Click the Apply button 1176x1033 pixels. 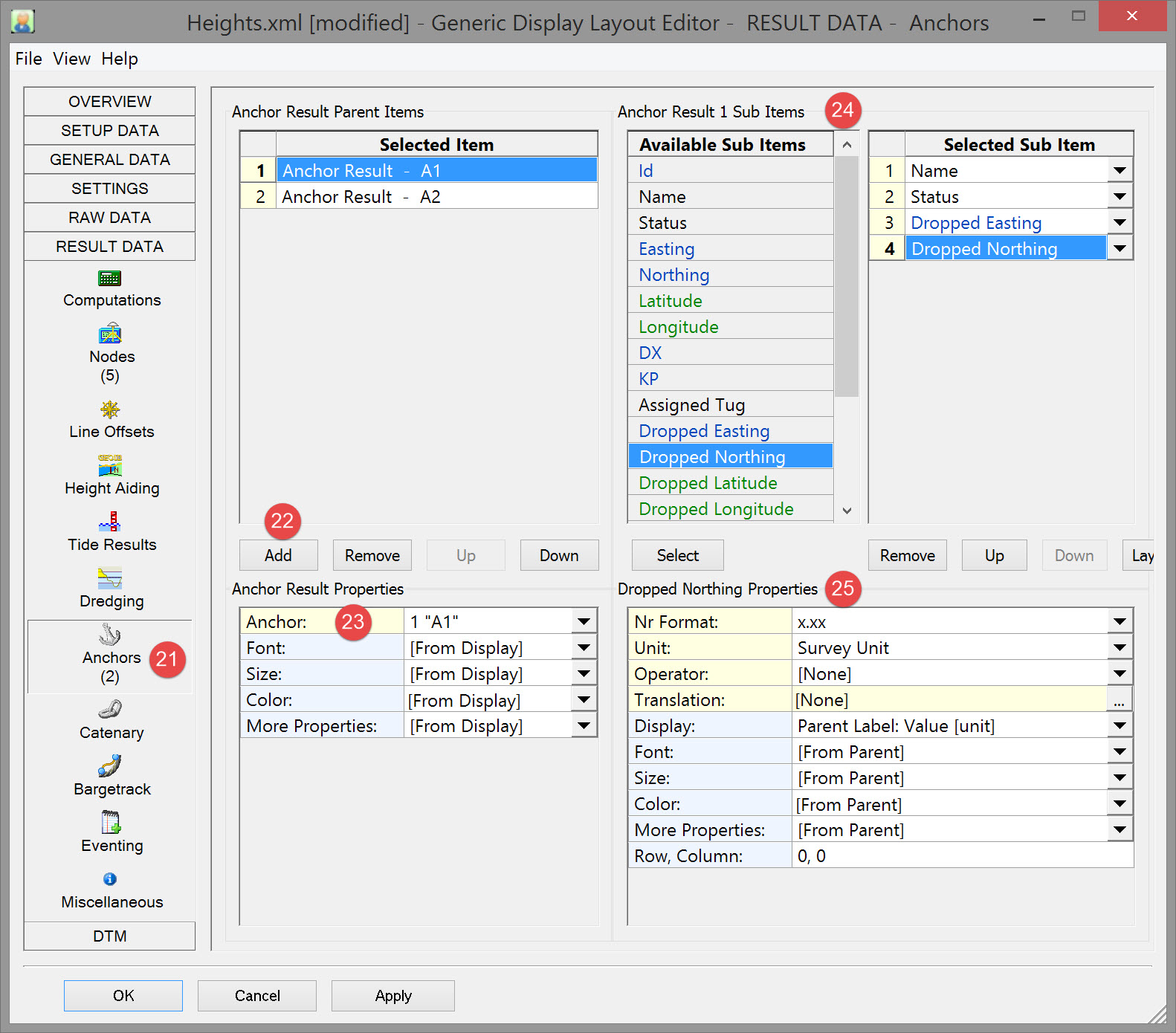[392, 996]
